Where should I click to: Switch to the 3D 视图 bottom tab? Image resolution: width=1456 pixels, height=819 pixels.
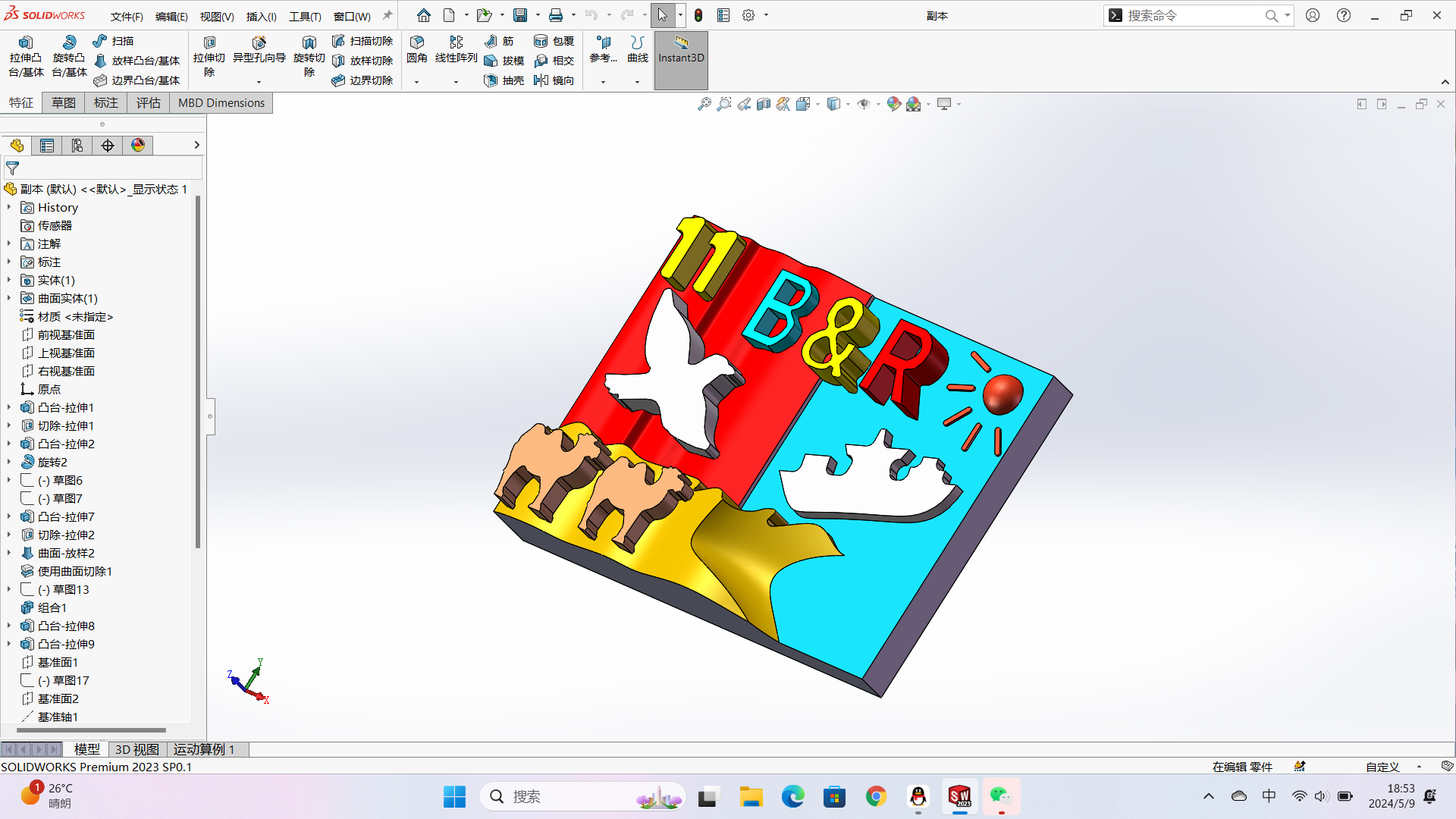(137, 749)
